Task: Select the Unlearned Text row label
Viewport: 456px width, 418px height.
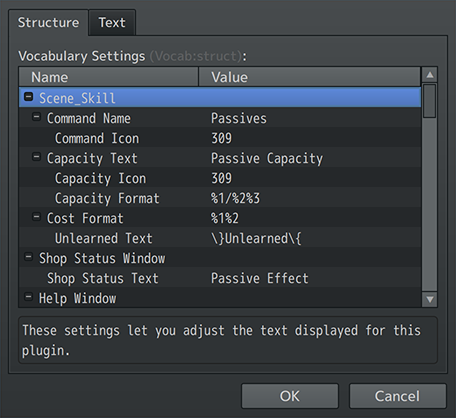Action: pos(103,238)
